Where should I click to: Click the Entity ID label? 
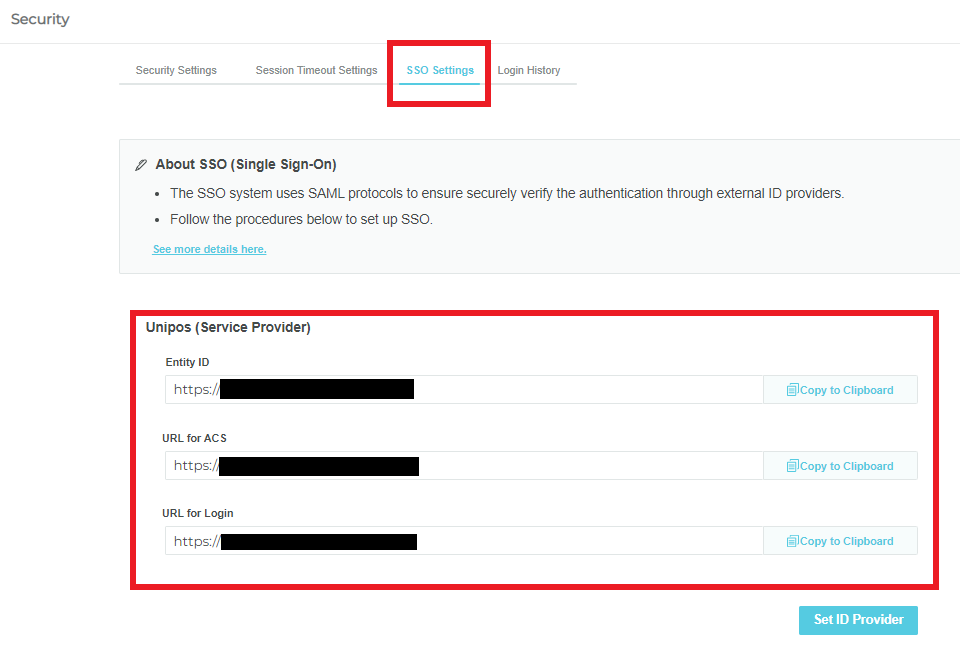point(187,362)
